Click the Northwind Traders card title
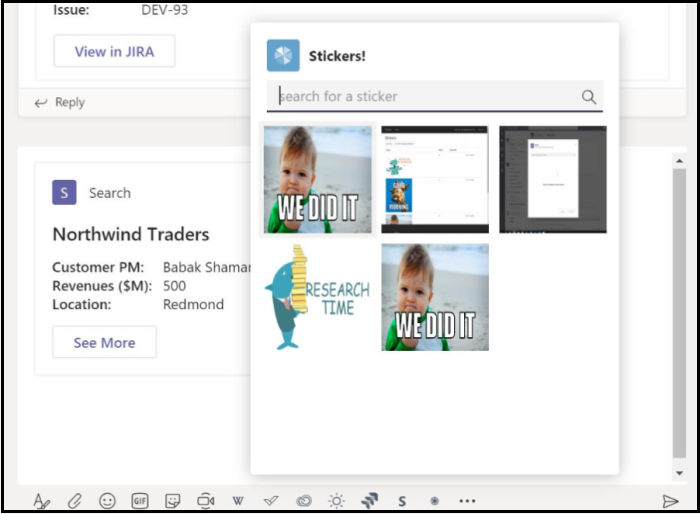The image size is (700, 514). coord(131,234)
